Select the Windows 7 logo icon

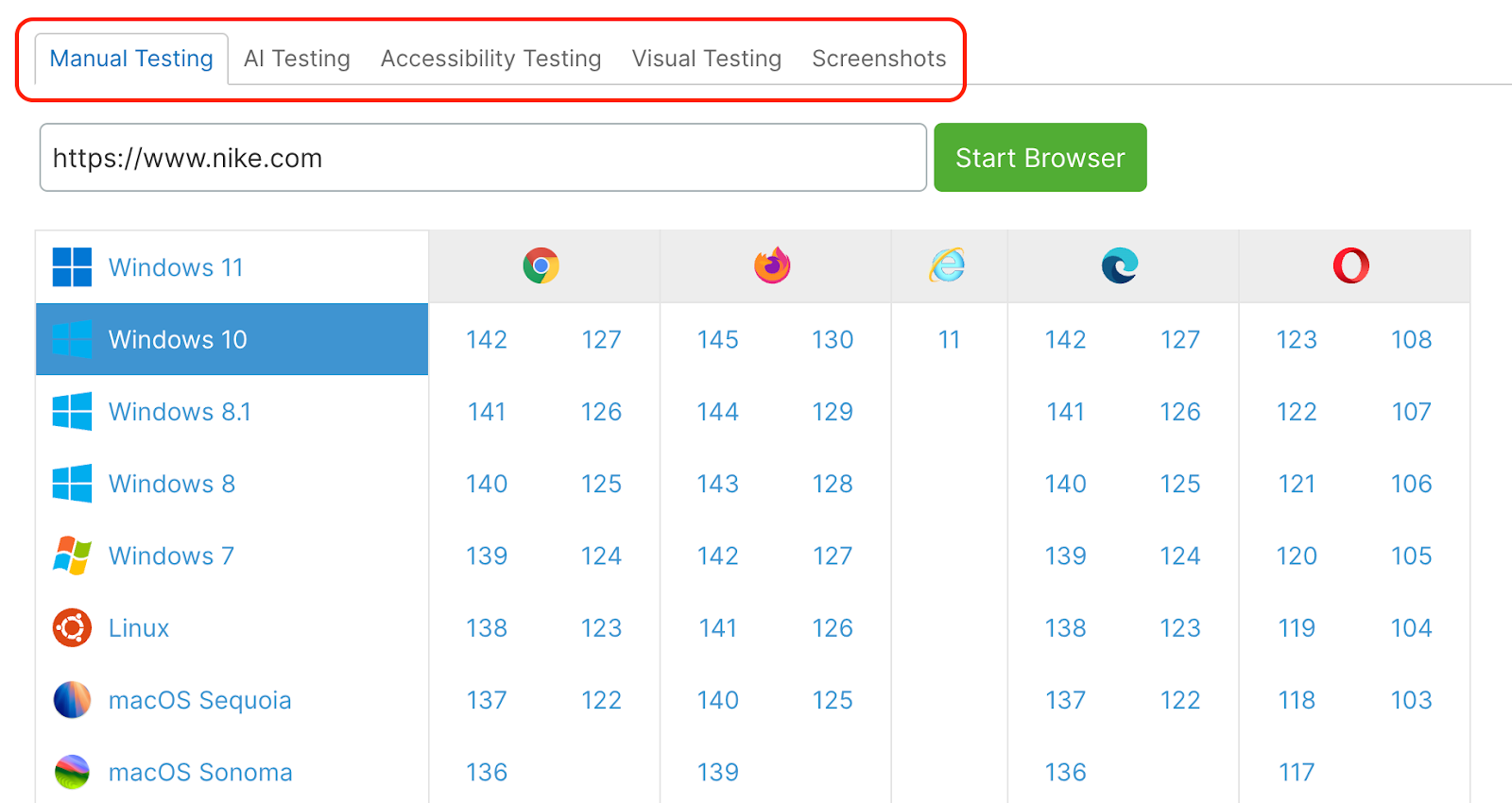(72, 555)
